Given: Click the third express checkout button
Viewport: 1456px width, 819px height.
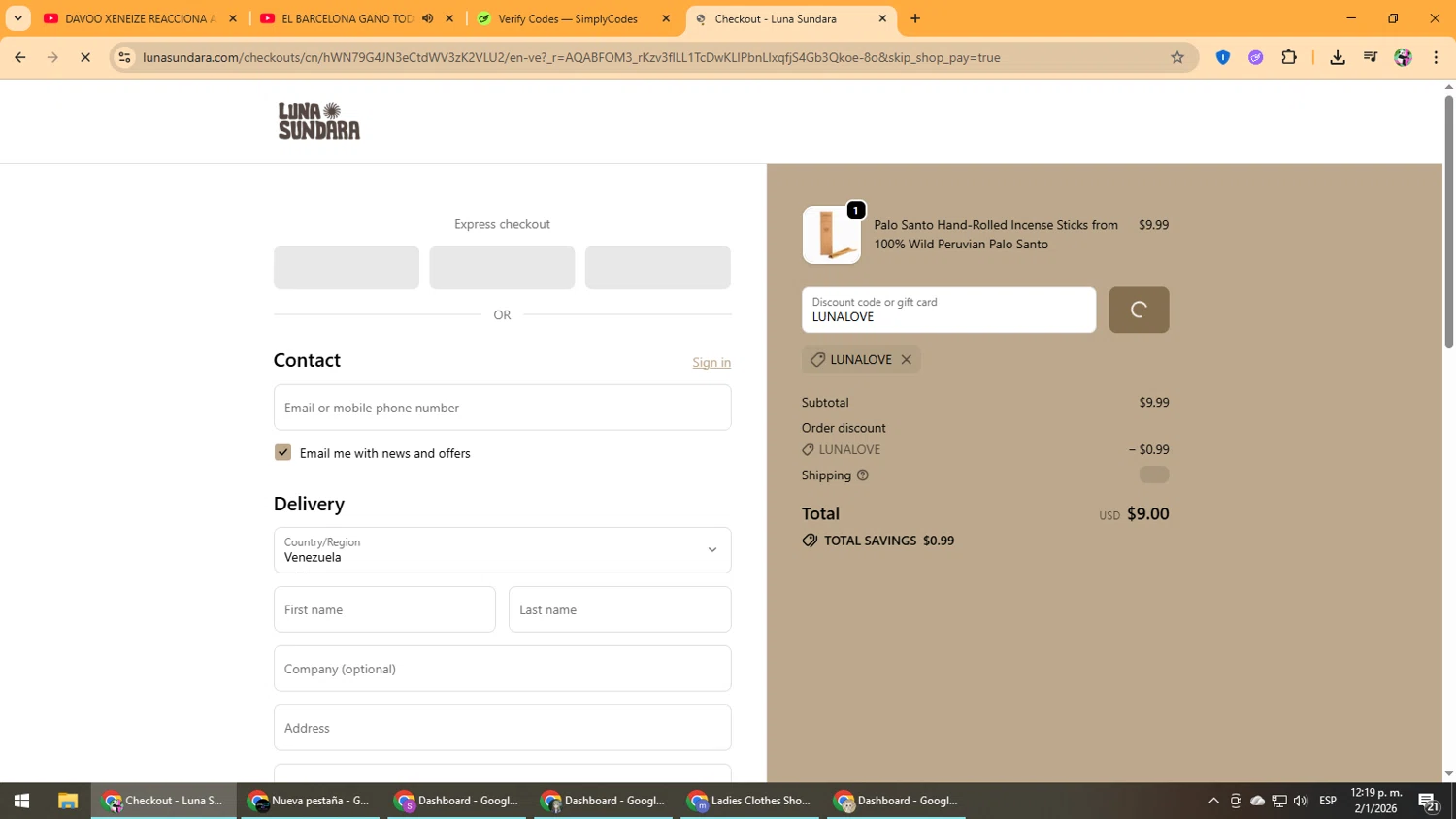Looking at the screenshot, I should click(x=657, y=267).
